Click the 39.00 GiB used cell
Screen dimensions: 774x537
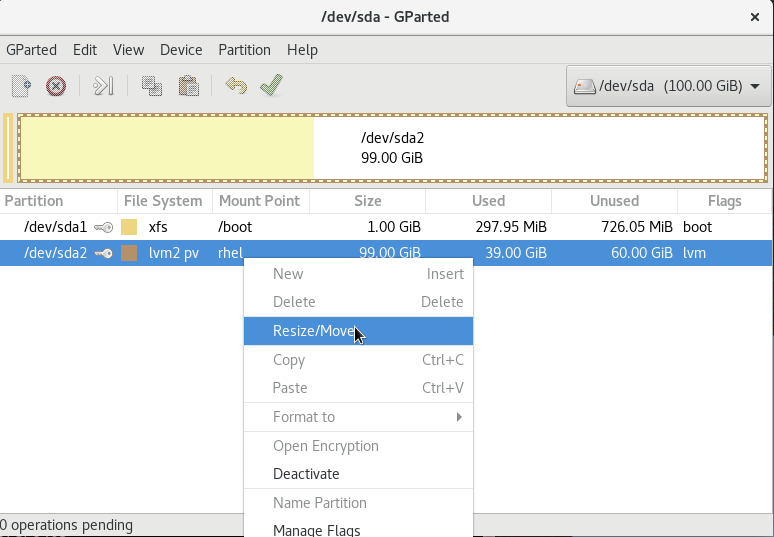pyautogui.click(x=516, y=253)
